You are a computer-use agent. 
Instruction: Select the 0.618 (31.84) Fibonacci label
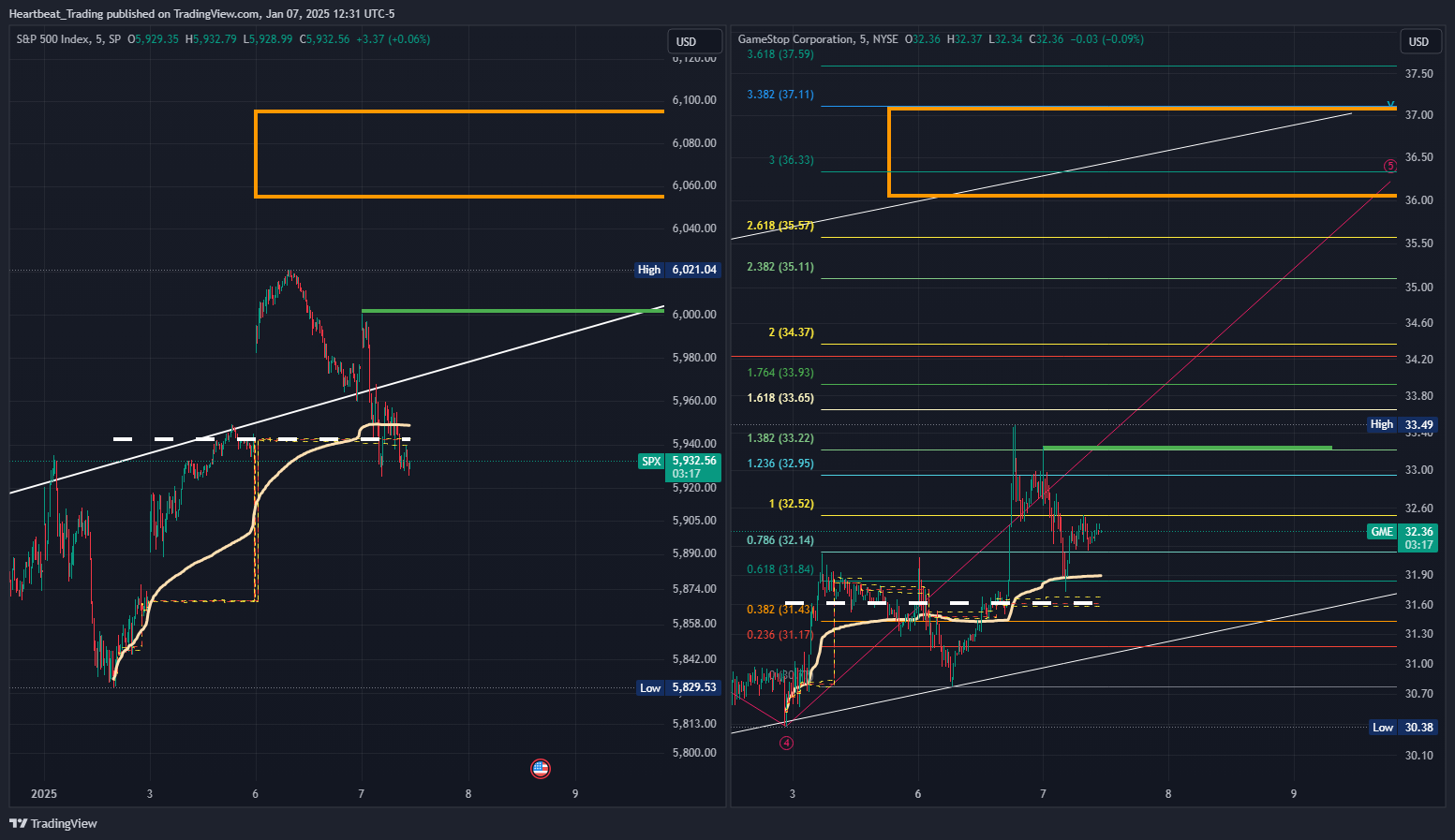tap(780, 569)
